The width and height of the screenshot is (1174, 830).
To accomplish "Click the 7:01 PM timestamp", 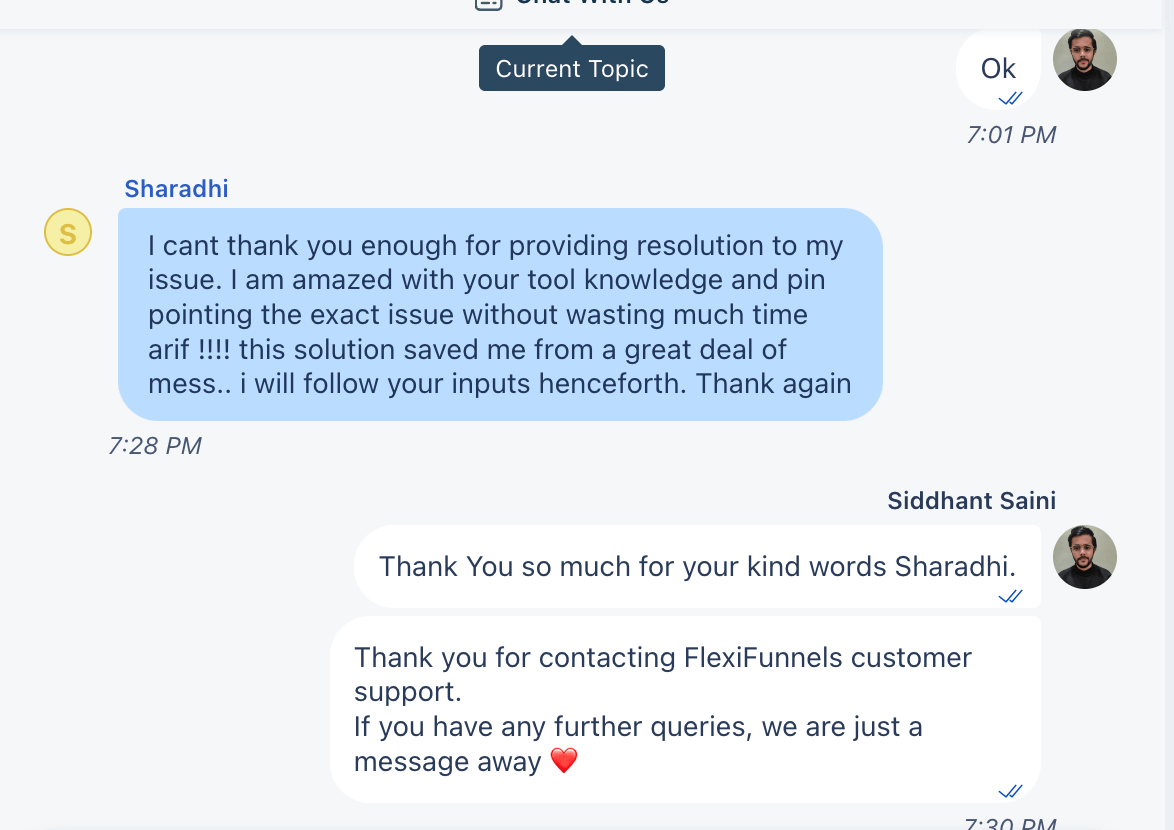I will (1011, 135).
